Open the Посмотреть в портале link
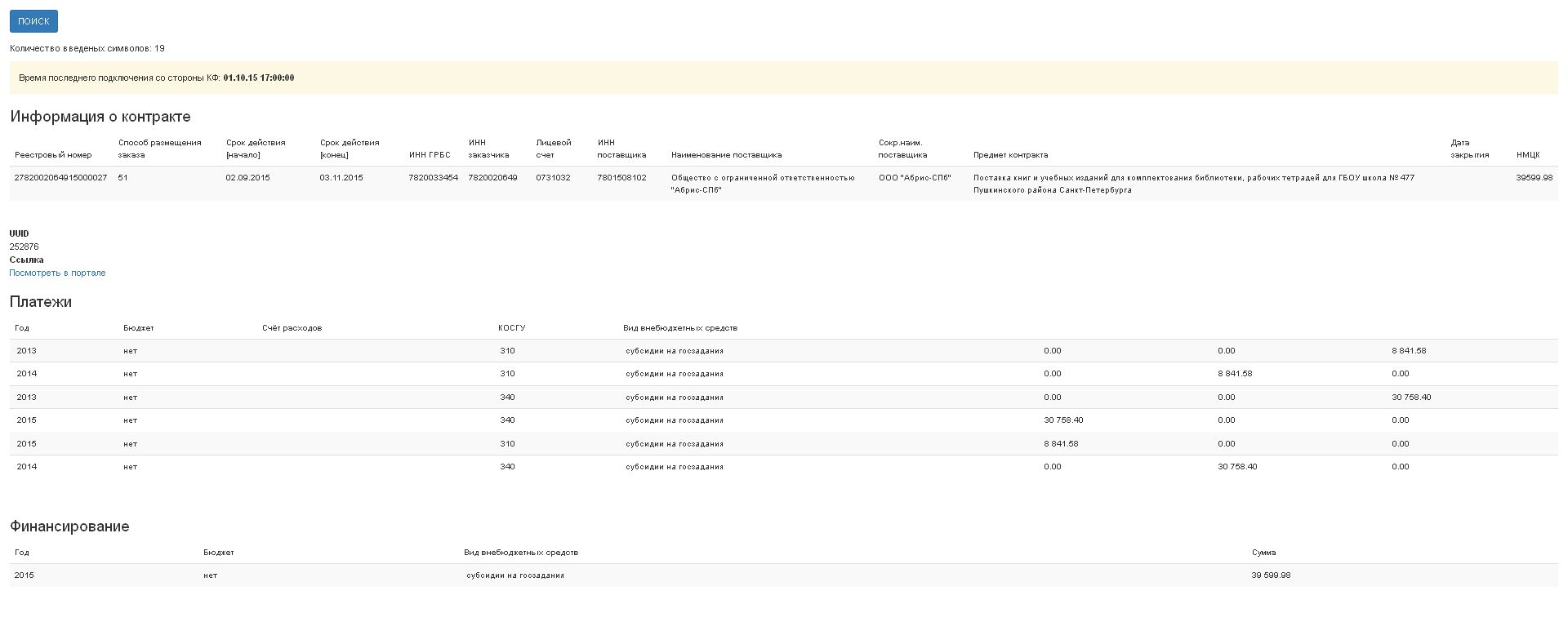 click(57, 273)
